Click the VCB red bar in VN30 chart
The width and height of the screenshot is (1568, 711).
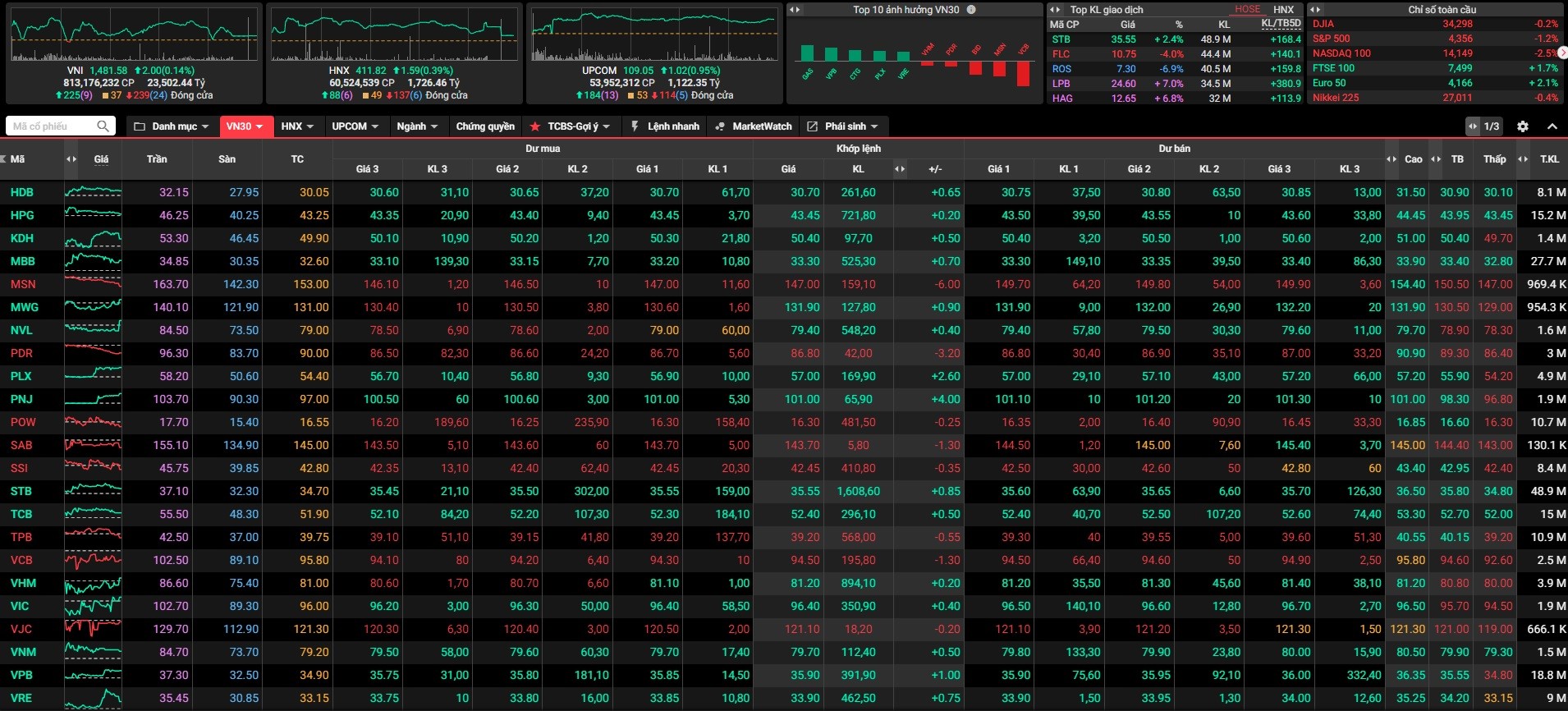pos(1023,74)
